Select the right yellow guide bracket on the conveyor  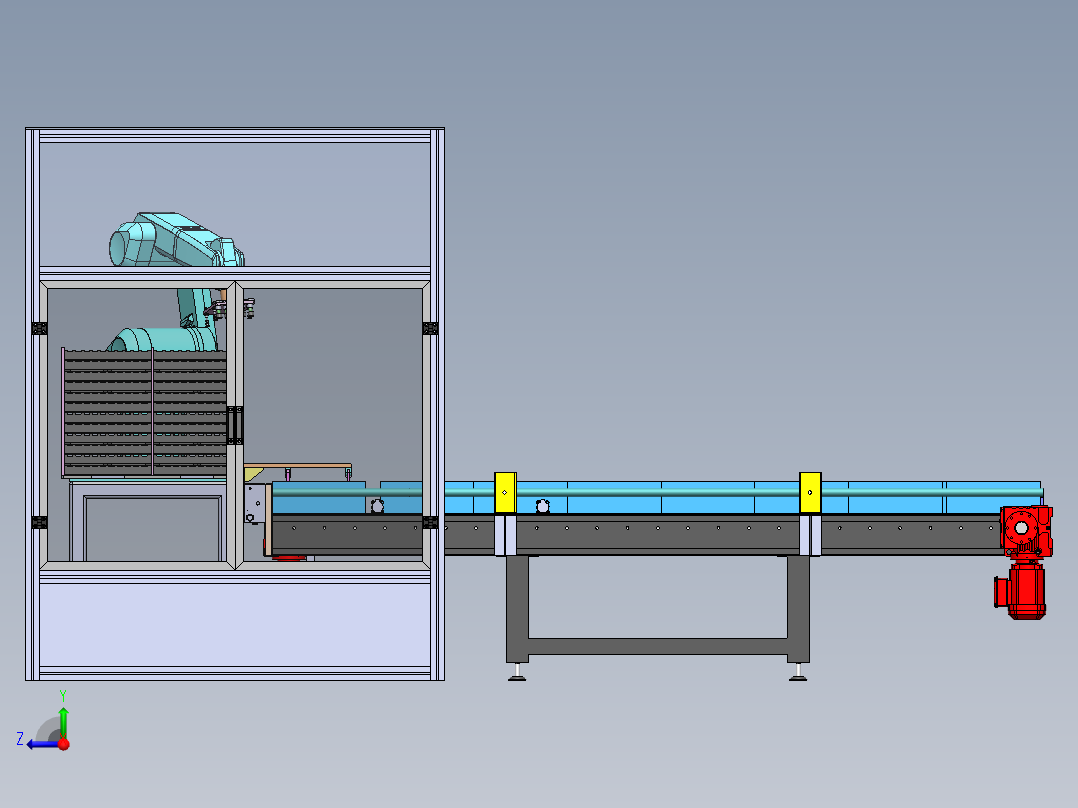point(810,492)
